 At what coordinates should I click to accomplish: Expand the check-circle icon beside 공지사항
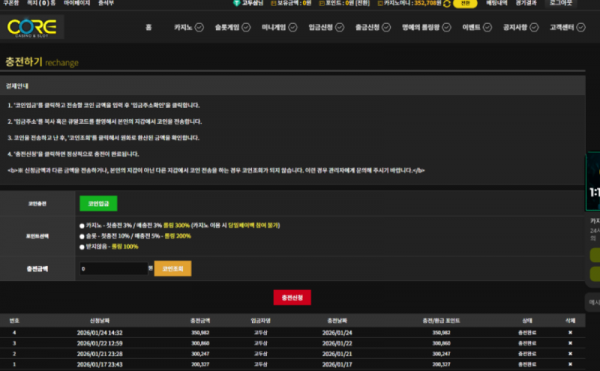coord(534,27)
